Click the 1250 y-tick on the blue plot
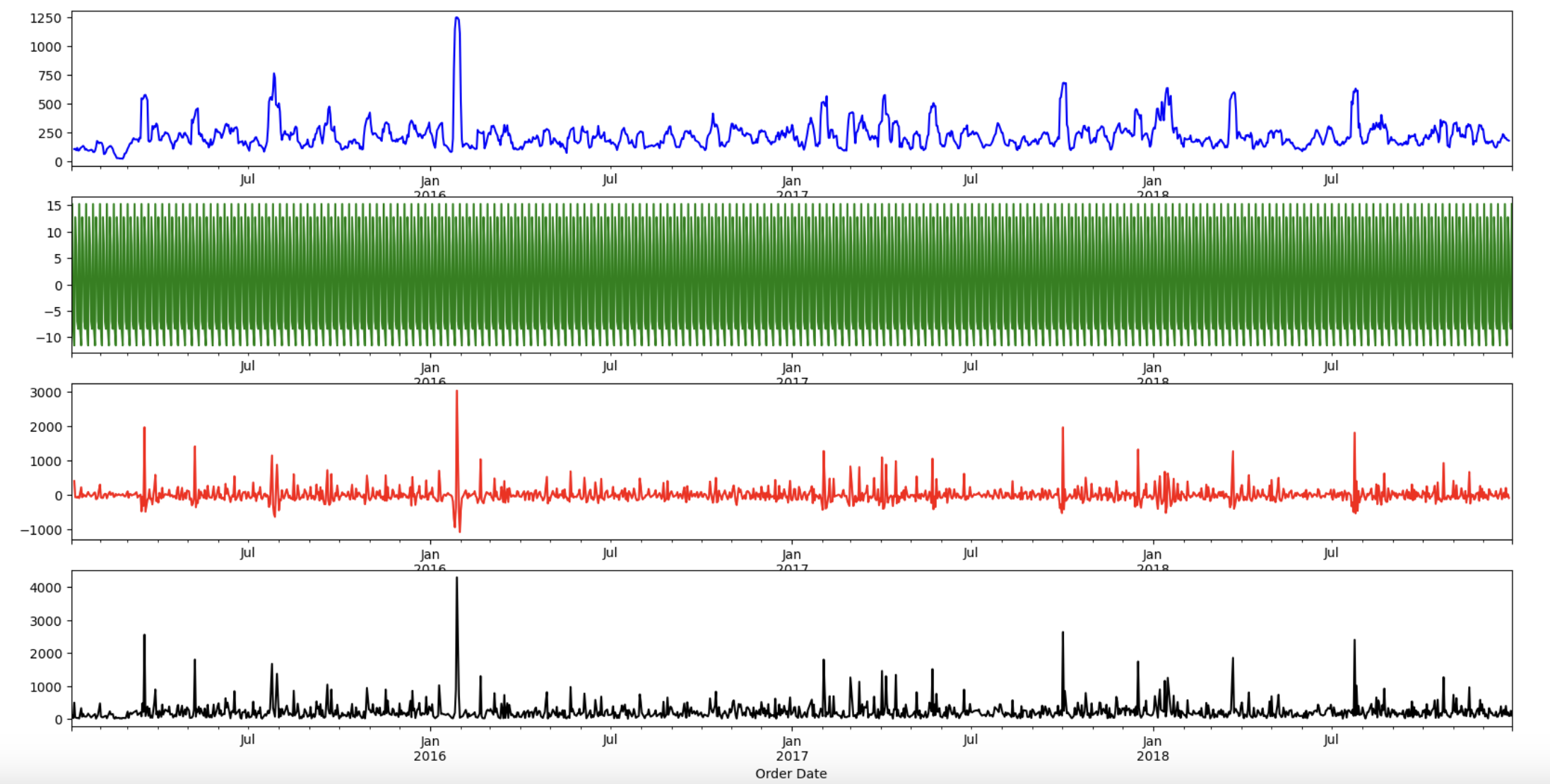 click(x=45, y=18)
